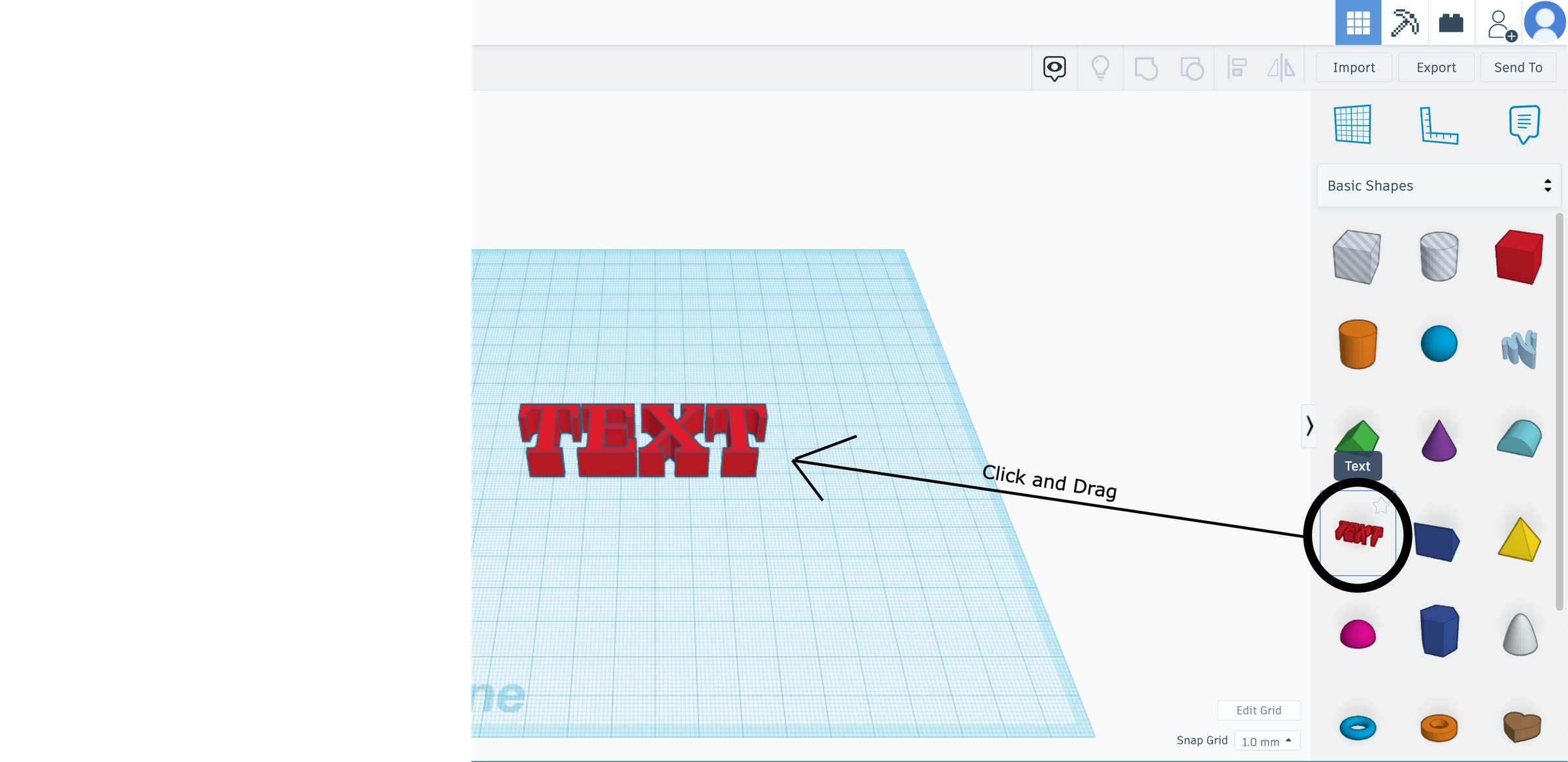The width and height of the screenshot is (1568, 762).
Task: Select the Ruler tool
Action: 1439,124
